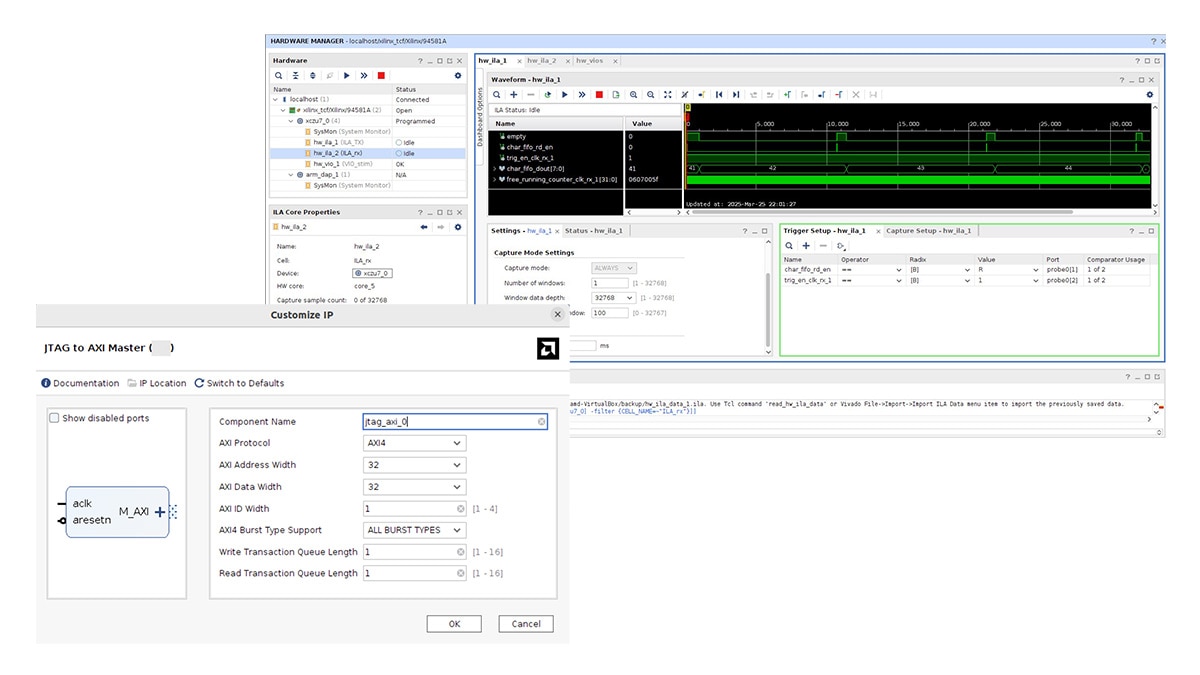Viewport: 1200px width, 675px height.
Task: Open Hardware panel settings gear
Action: click(458, 75)
